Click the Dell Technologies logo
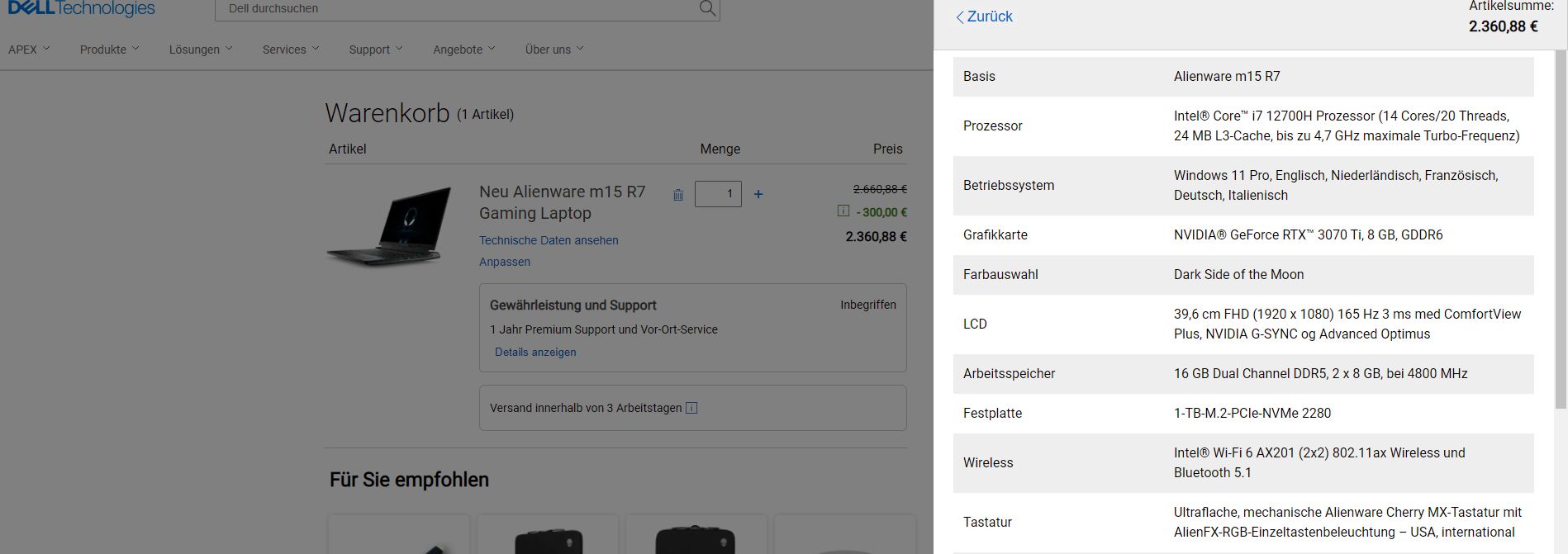The image size is (1568, 554). tap(82, 8)
